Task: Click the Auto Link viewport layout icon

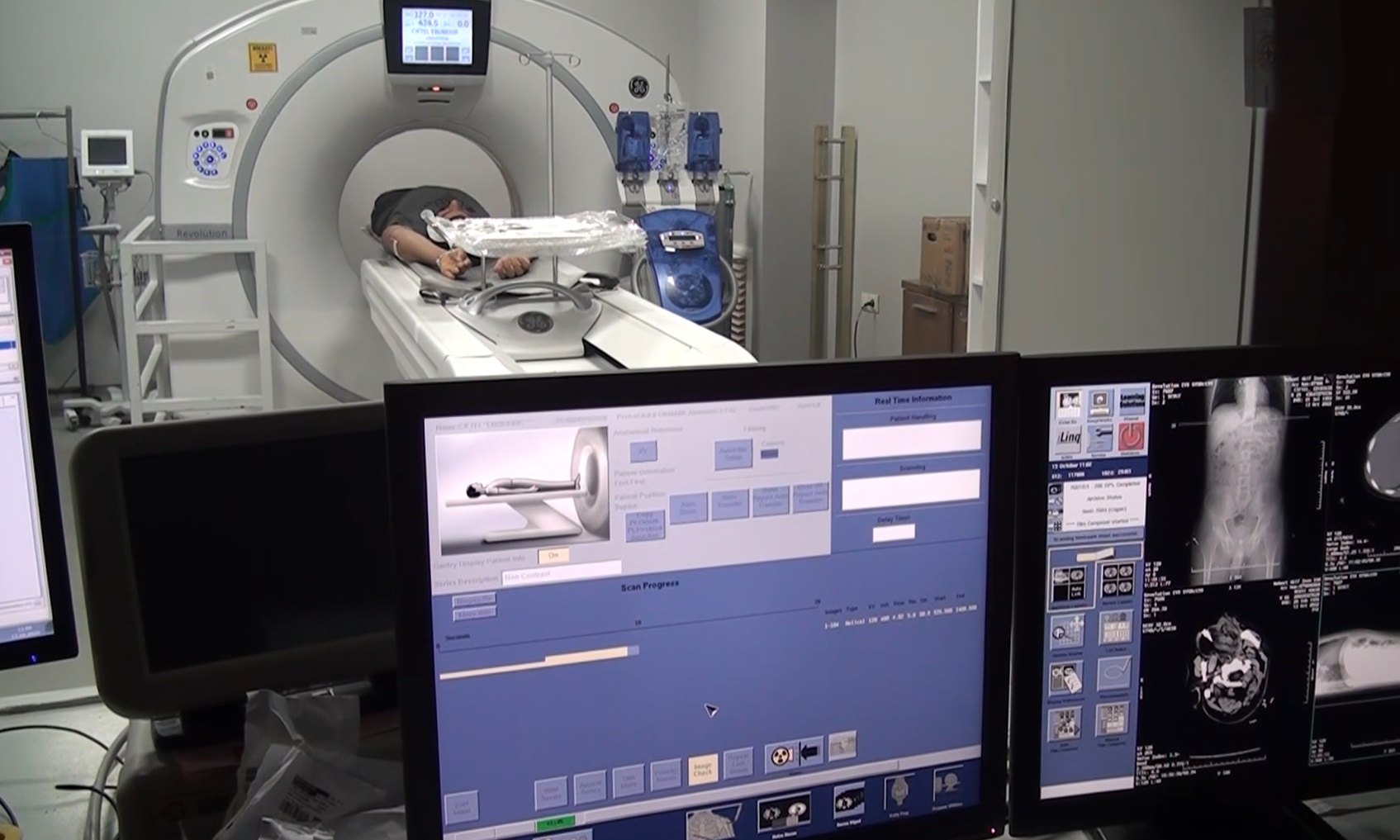Action: 1069,584
